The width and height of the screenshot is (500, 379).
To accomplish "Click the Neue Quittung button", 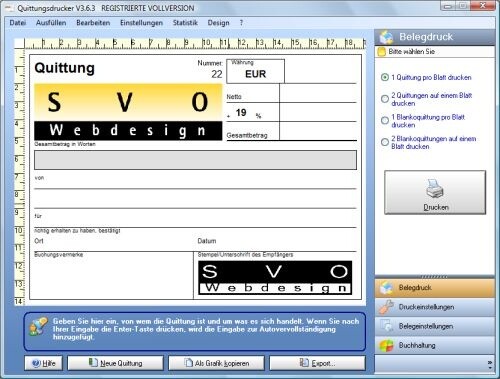I will (x=115, y=363).
